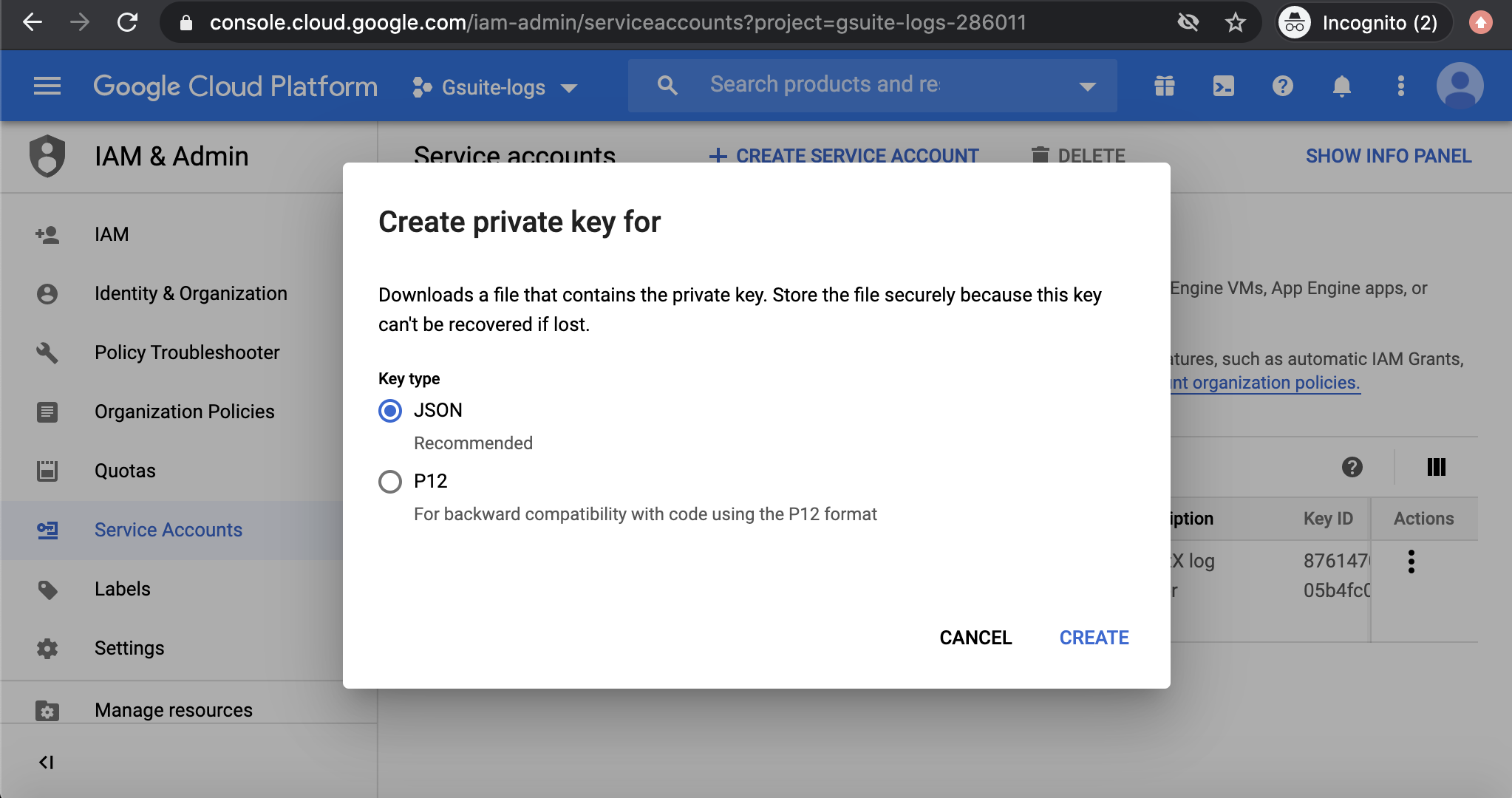Click the Delete trash icon
Image resolution: width=1512 pixels, height=798 pixels.
point(1041,155)
